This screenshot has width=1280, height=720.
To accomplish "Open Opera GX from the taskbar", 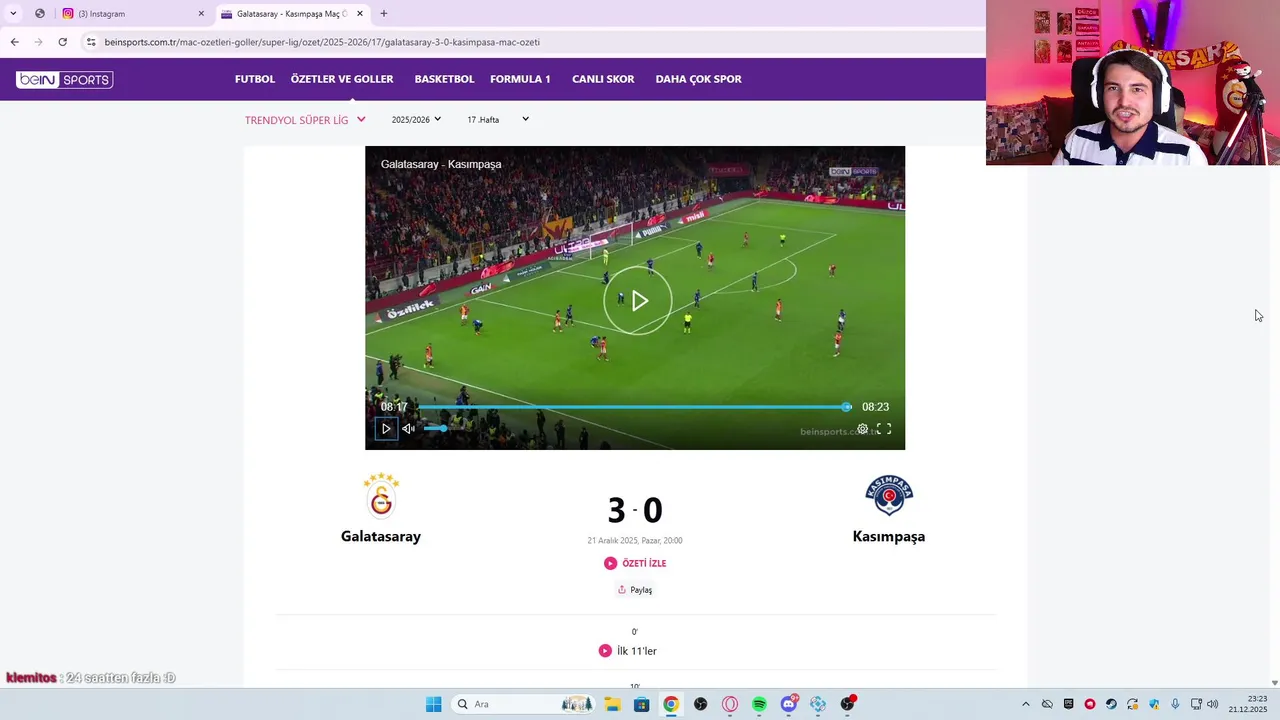I will point(730,704).
